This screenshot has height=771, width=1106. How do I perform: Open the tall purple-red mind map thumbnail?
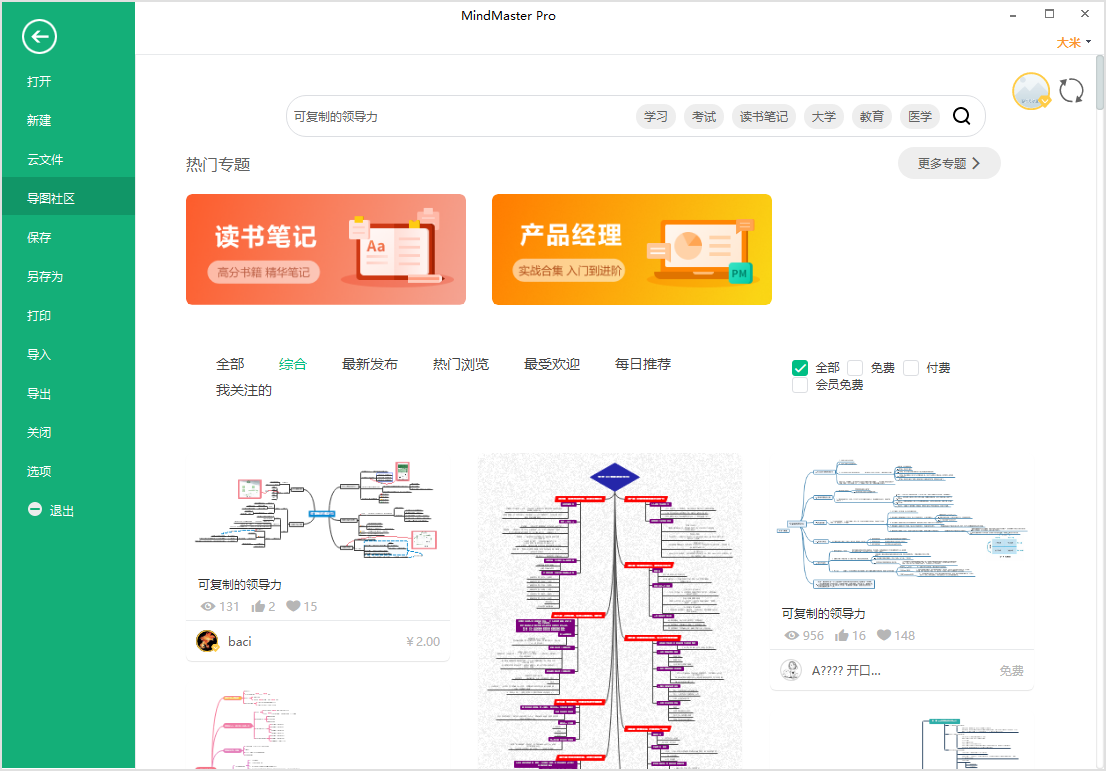[610, 611]
